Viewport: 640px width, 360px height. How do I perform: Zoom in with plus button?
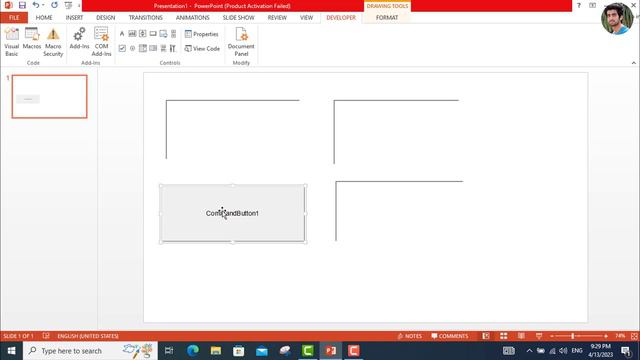click(606, 336)
